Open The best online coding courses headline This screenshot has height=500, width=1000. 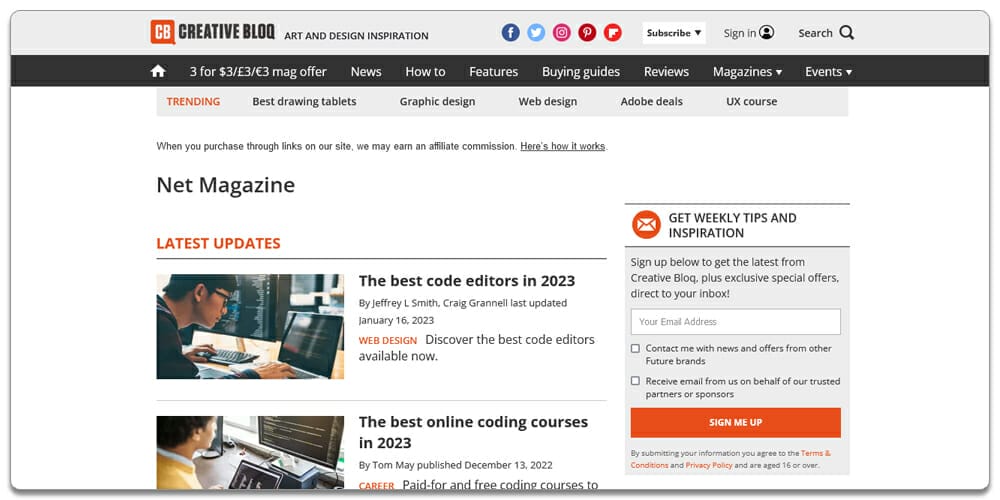pos(473,432)
